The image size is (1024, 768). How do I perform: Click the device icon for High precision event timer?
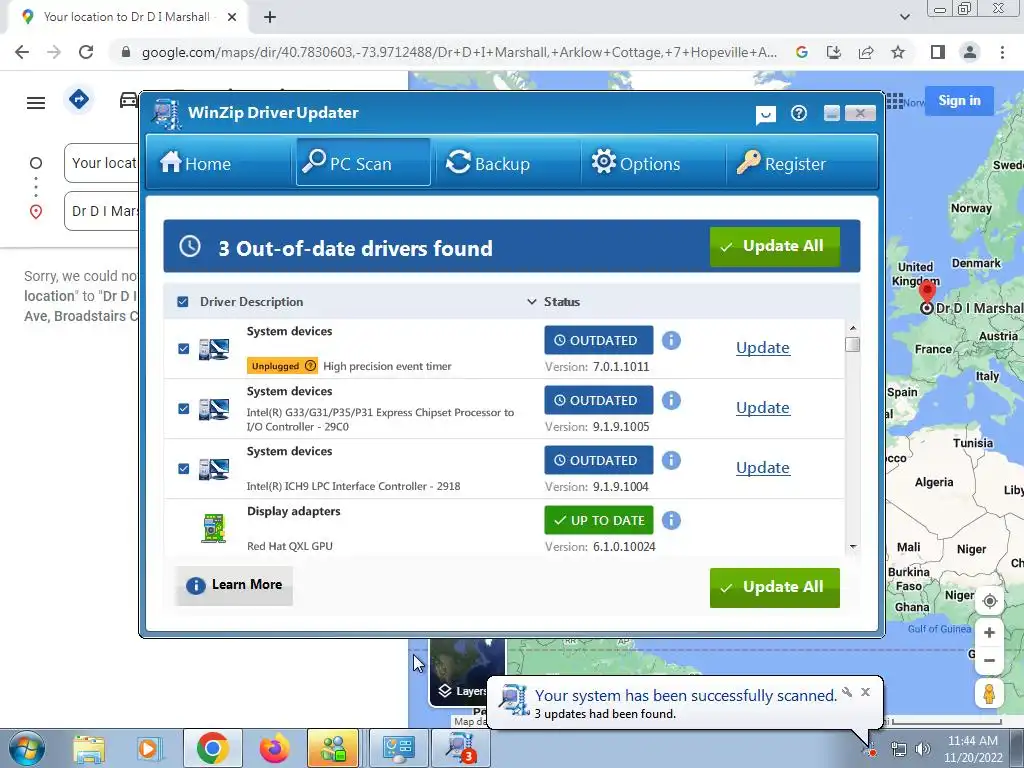click(x=214, y=349)
